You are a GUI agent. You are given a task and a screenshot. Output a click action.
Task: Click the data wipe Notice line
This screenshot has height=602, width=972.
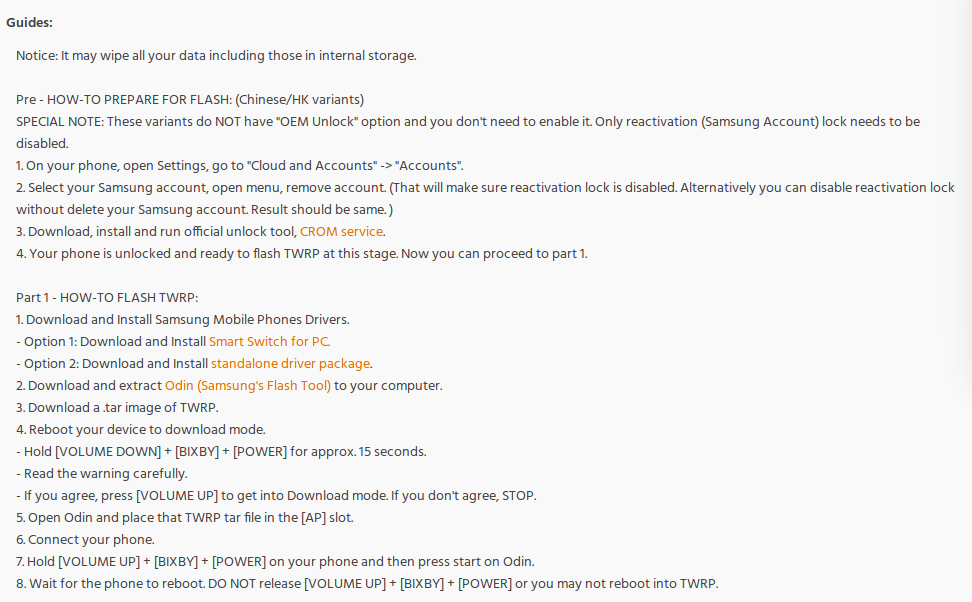point(215,55)
